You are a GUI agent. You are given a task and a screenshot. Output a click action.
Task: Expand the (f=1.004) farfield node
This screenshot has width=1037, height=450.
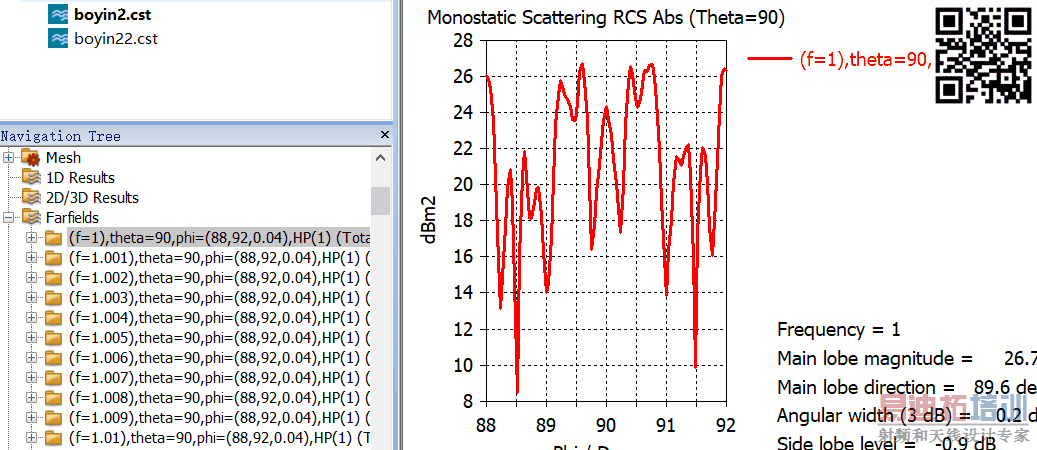[x=31, y=318]
